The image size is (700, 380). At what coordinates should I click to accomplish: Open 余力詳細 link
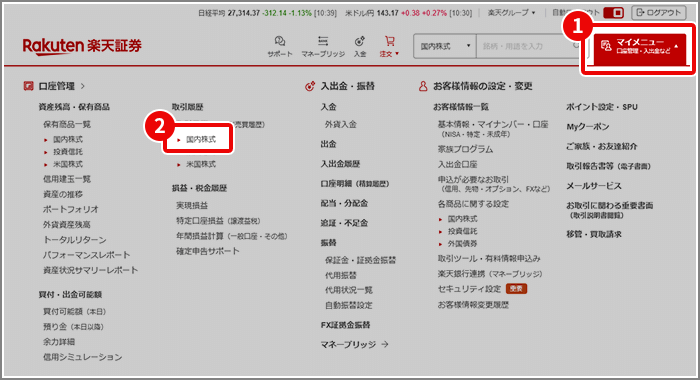(x=59, y=342)
